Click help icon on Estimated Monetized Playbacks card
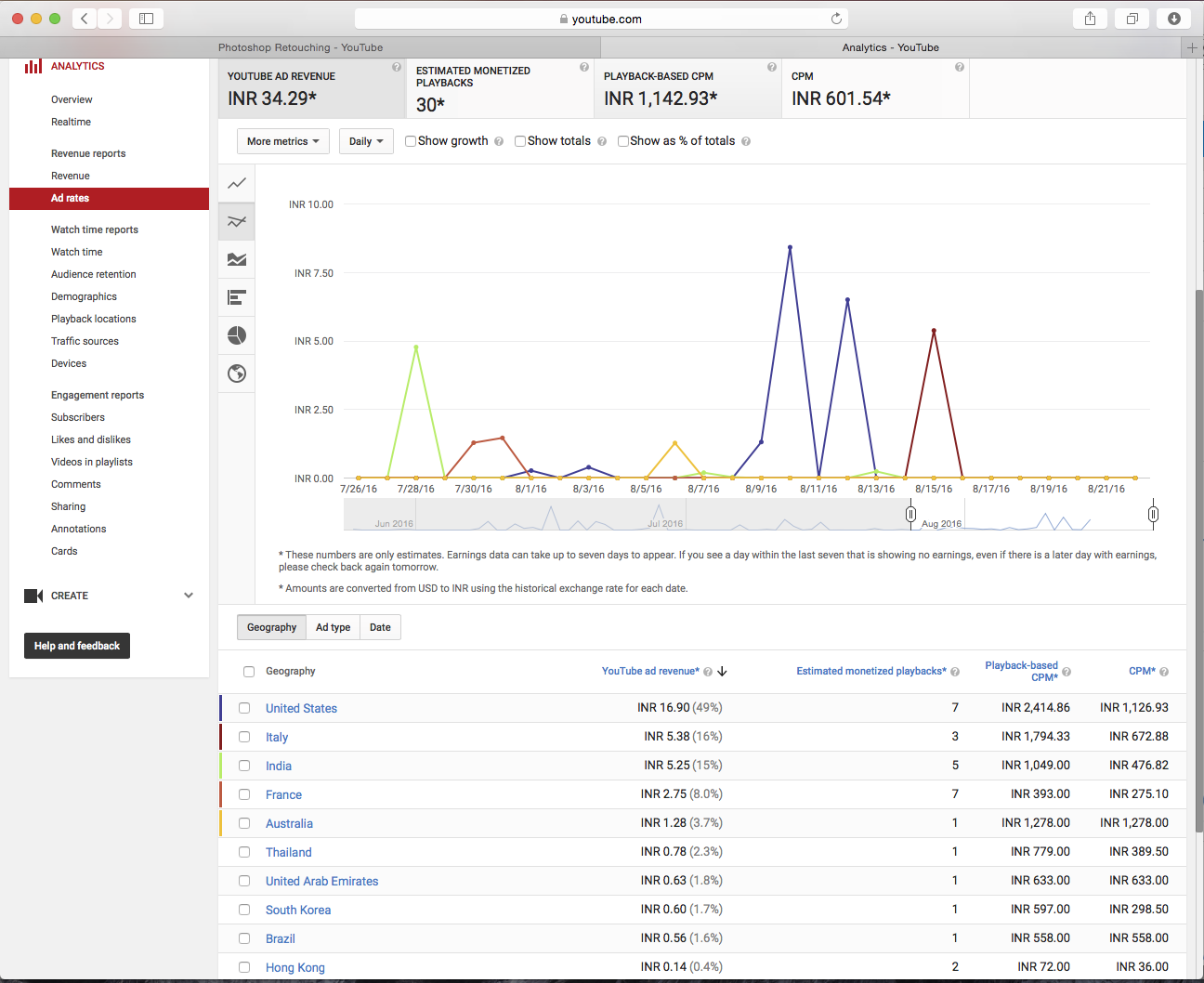The height and width of the screenshot is (983, 1204). 584,67
